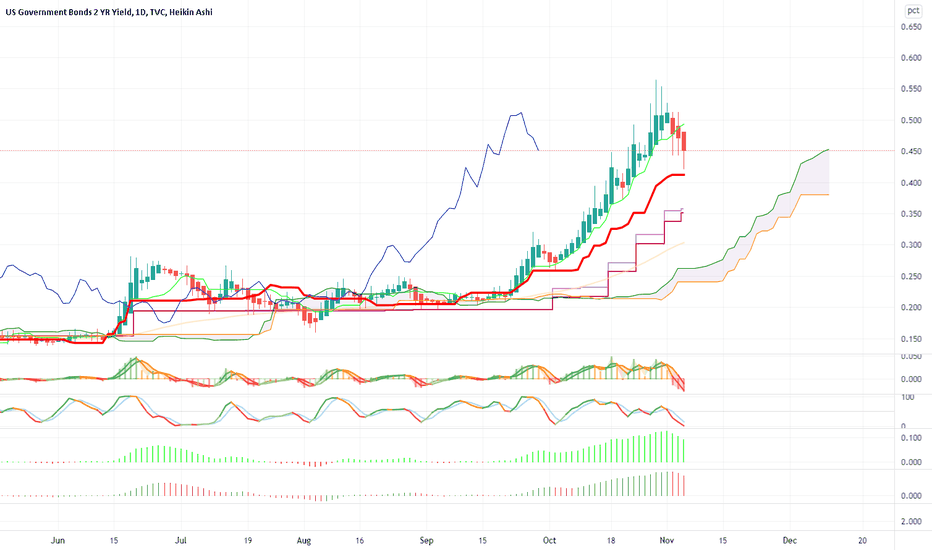Click the chart title 'US Government Bonds 2 YR Yield'
This screenshot has width=932, height=550.
click(x=69, y=12)
